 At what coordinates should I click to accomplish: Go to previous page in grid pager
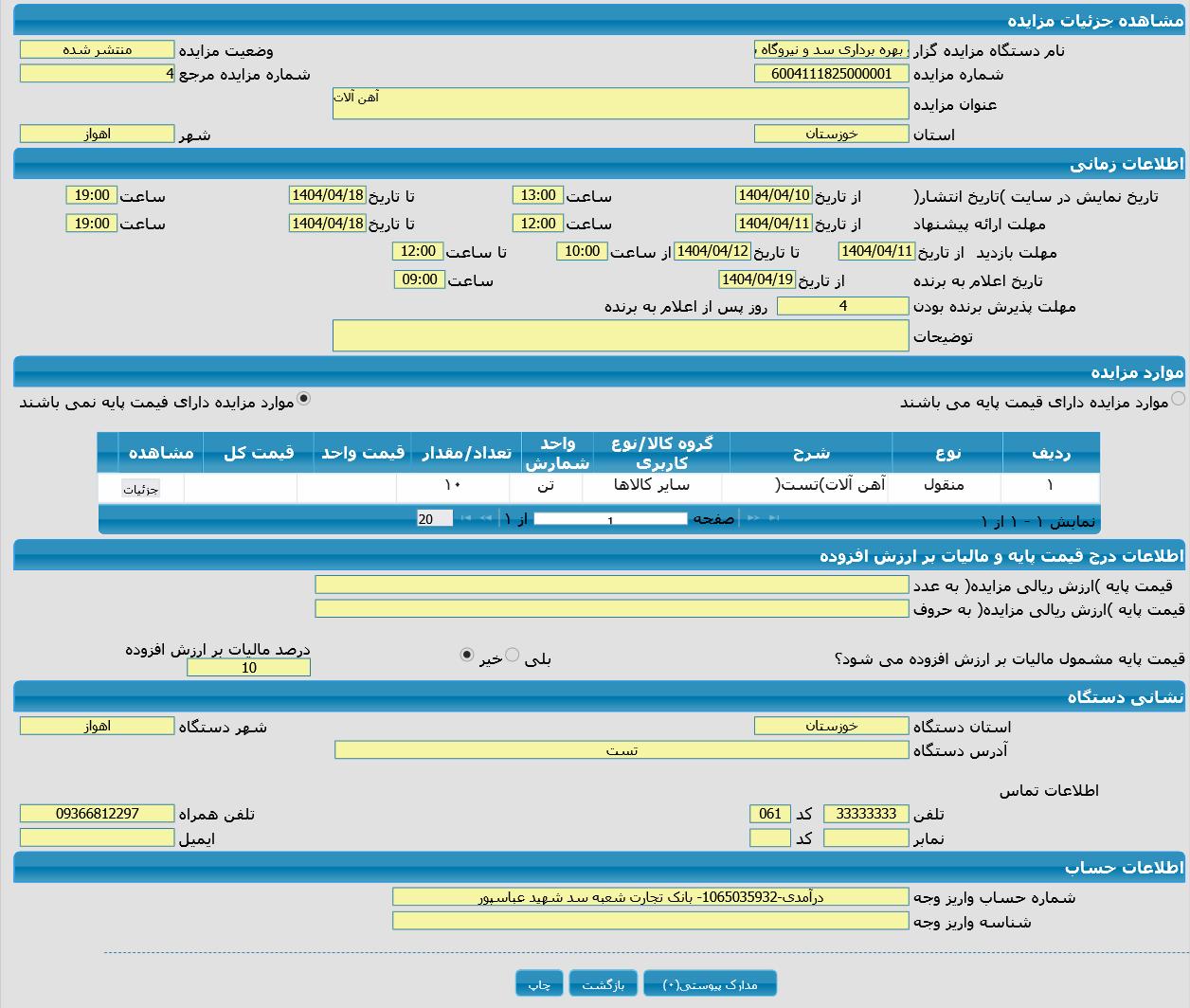tap(753, 518)
